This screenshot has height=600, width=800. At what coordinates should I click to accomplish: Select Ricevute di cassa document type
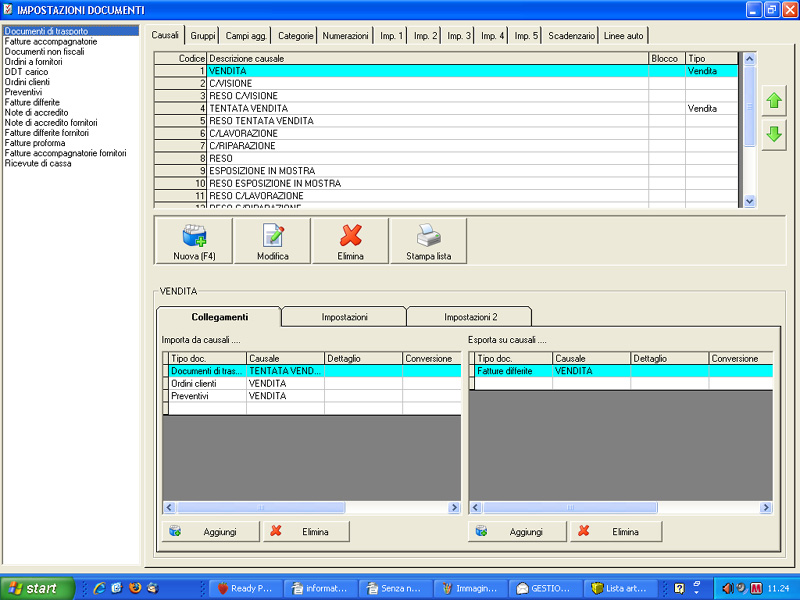39,162
